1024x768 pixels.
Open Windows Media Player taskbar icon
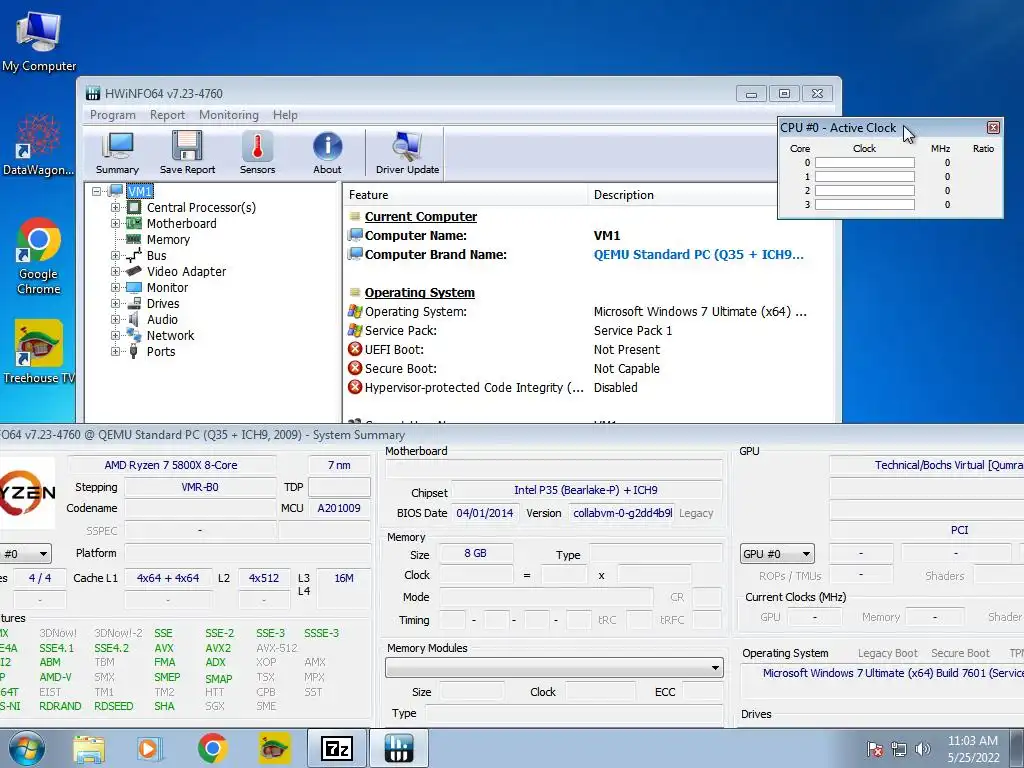pyautogui.click(x=150, y=748)
